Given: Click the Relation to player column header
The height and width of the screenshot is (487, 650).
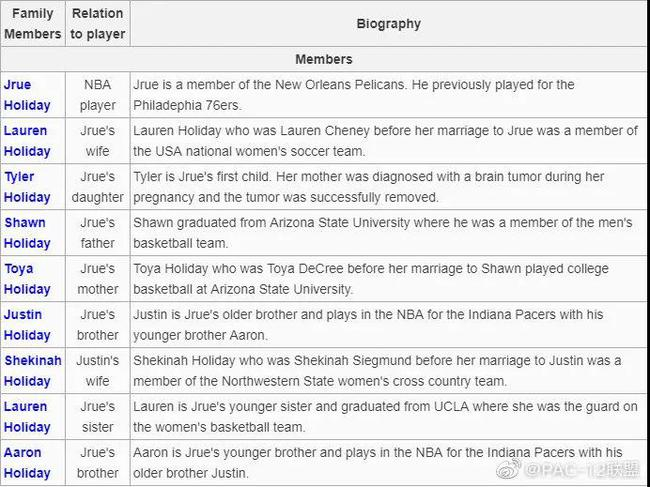Looking at the screenshot, I should (98, 24).
